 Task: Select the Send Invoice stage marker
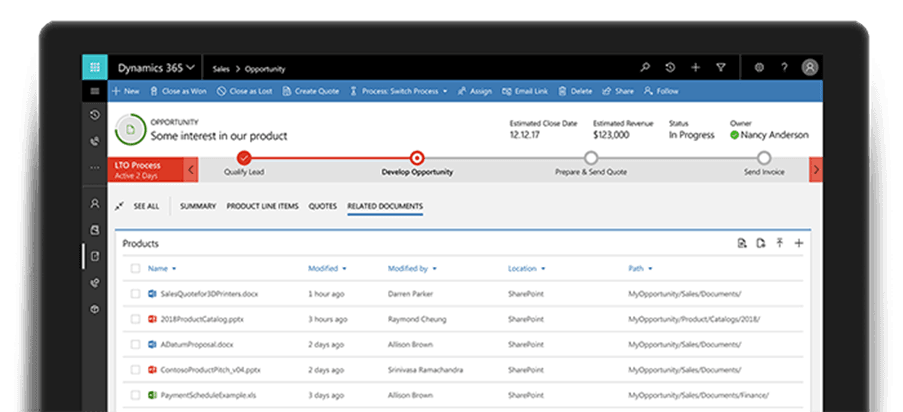764,158
